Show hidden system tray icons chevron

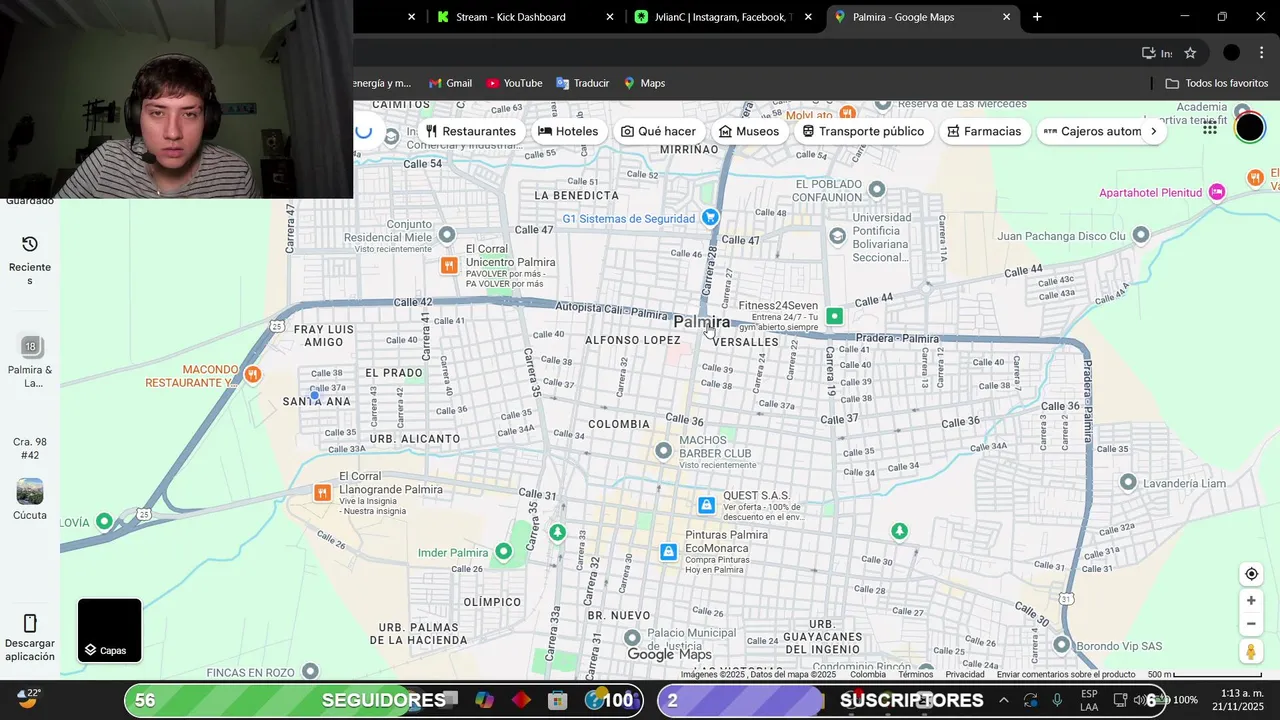click(x=1004, y=700)
